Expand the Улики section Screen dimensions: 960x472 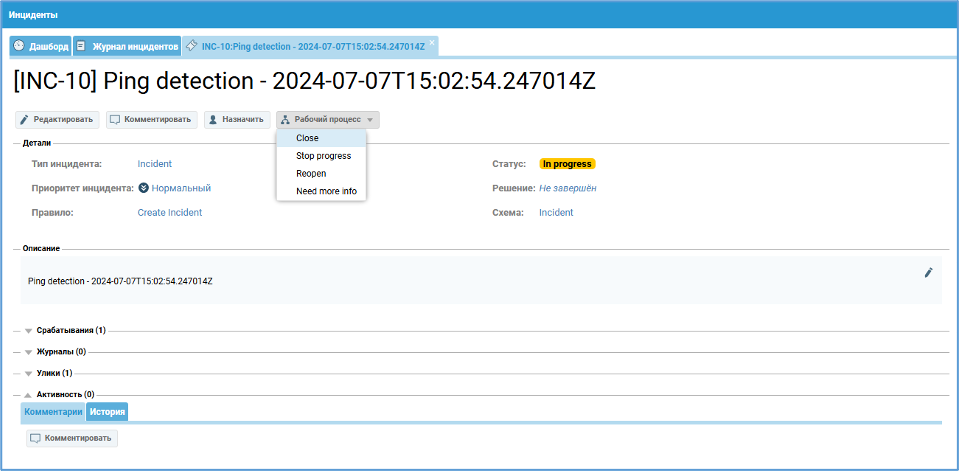click(29, 373)
